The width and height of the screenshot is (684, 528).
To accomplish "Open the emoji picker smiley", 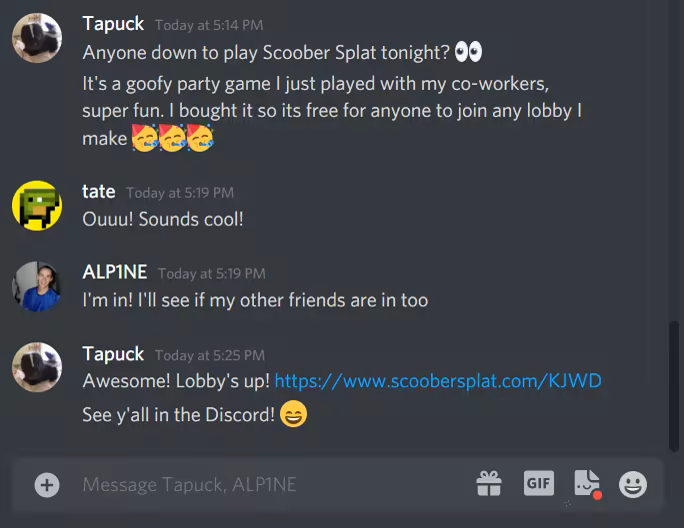I will click(x=633, y=484).
